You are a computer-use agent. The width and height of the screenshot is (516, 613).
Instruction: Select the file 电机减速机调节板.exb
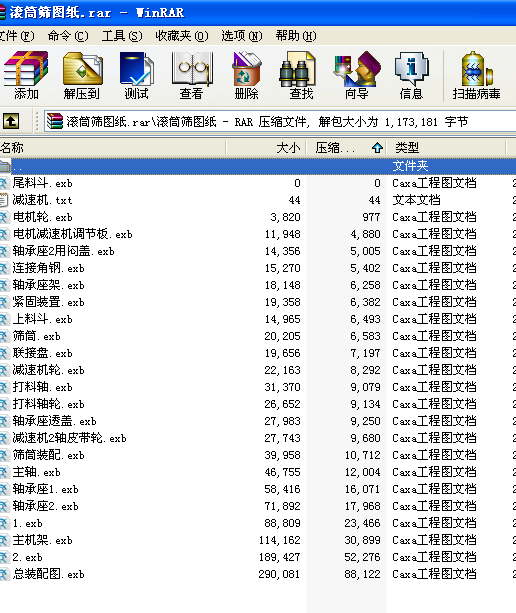pos(72,234)
